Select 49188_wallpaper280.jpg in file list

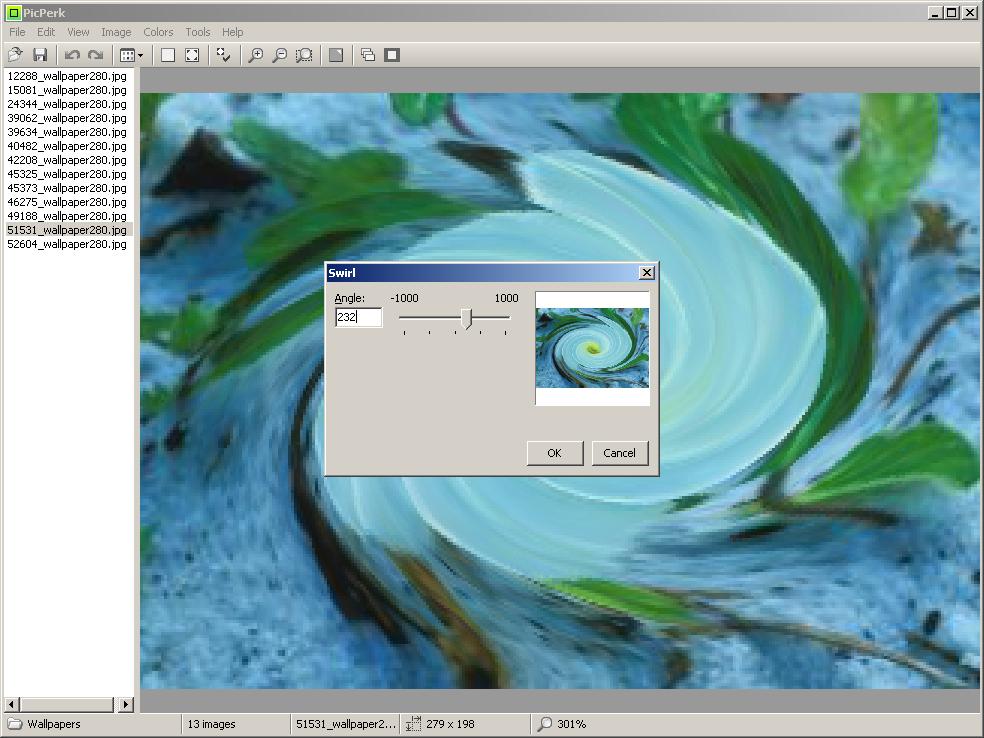pyautogui.click(x=67, y=216)
